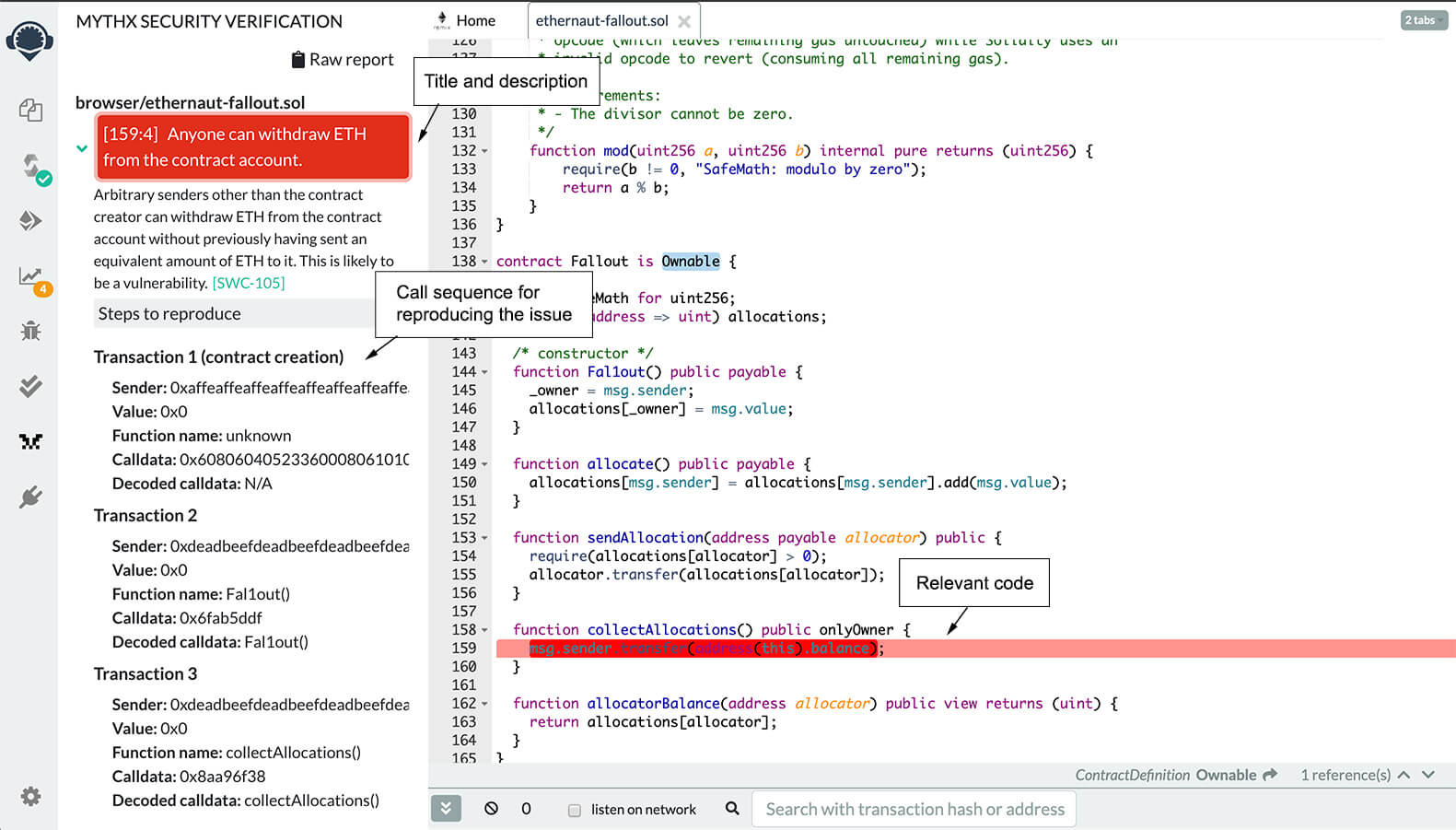This screenshot has height=830, width=1456.
Task: Click the Home tab icon
Action: coord(441,20)
